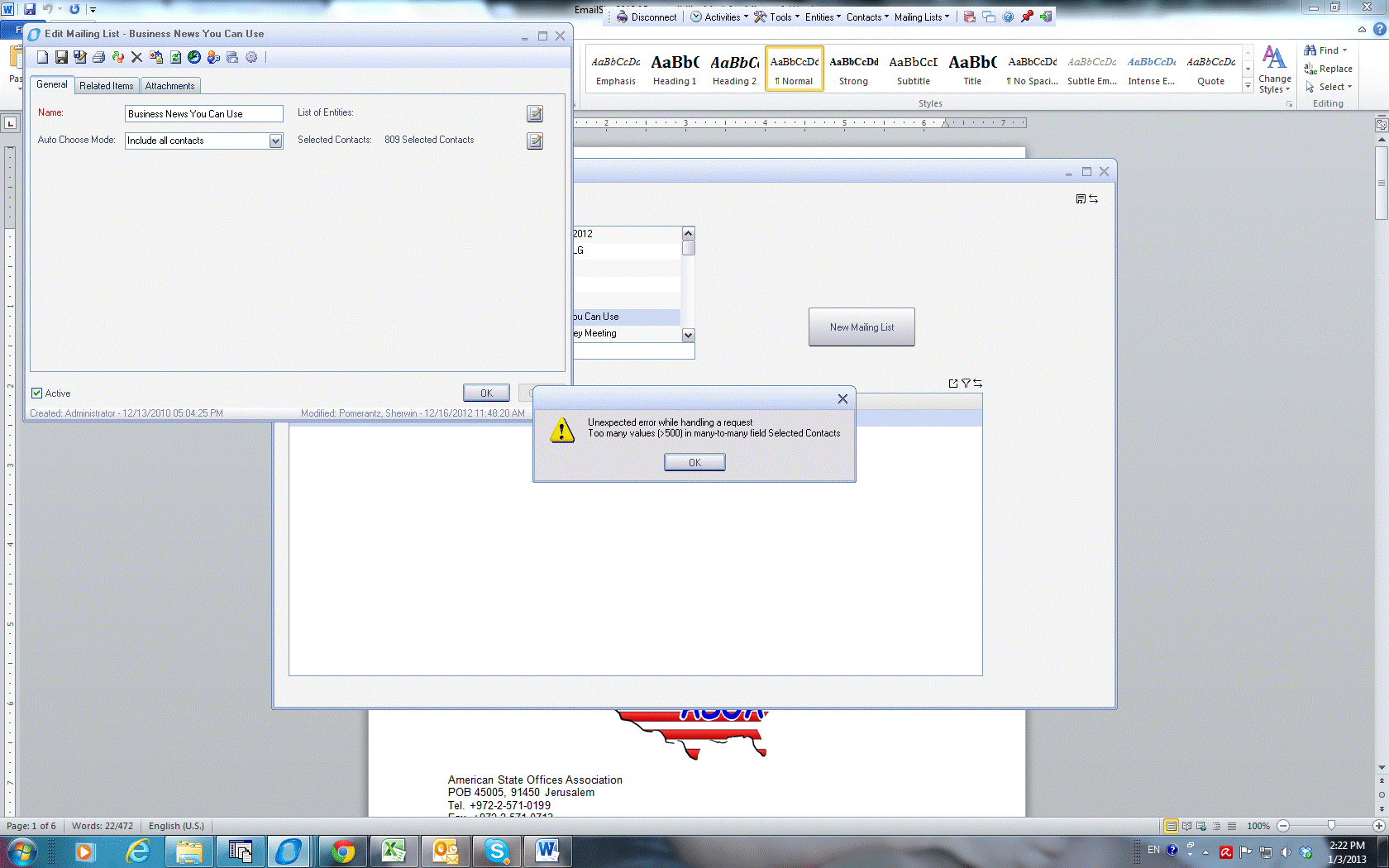
Task: Switch to the Attachments tab
Action: 170,86
